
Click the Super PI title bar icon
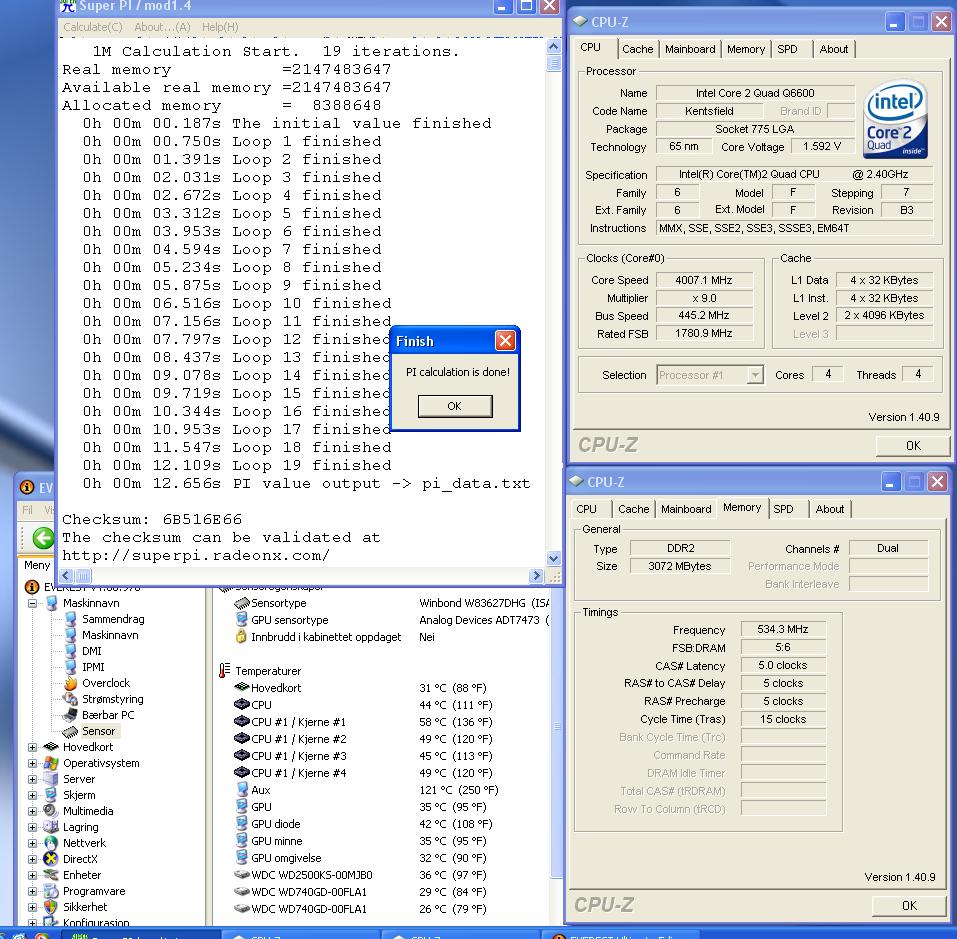pos(68,6)
